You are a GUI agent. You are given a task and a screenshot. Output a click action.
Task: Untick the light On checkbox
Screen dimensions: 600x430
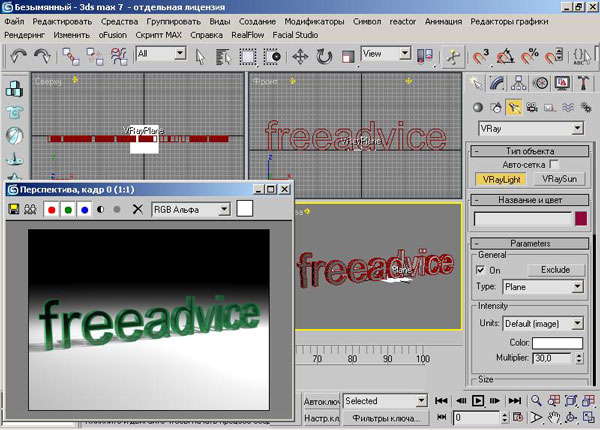[x=480, y=270]
